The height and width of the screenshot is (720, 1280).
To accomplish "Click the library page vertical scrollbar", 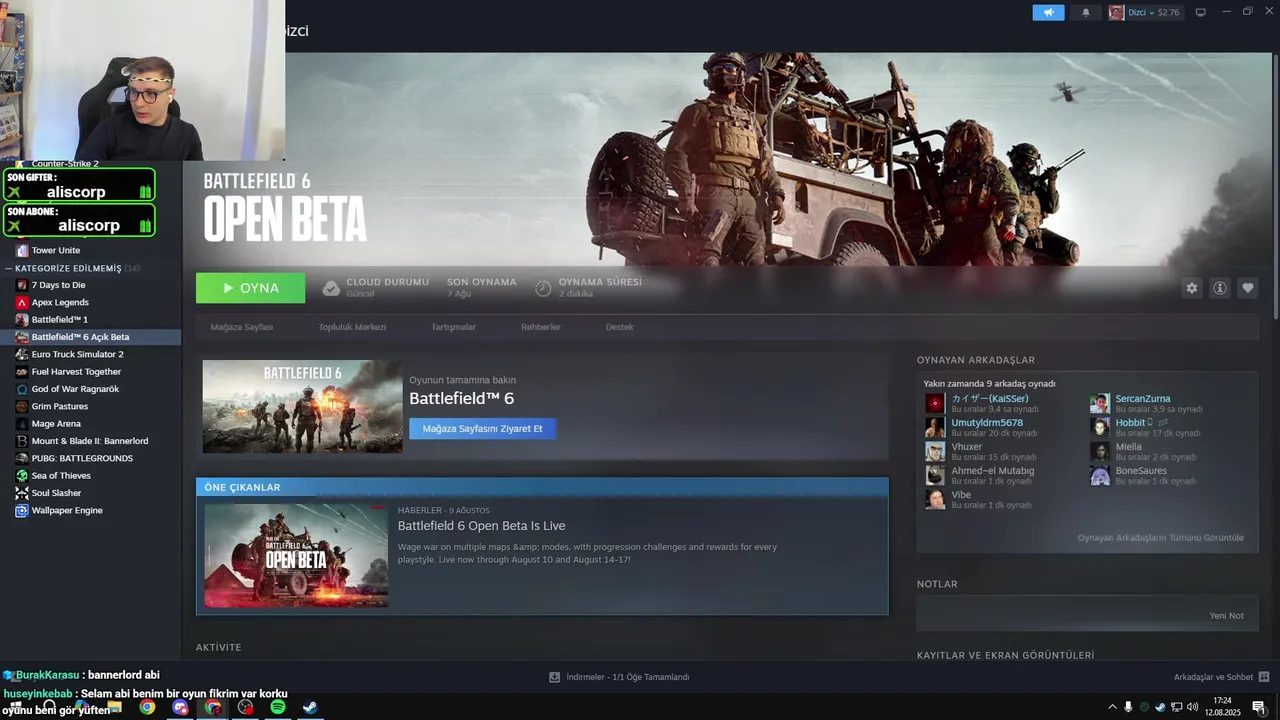I will pos(1275,185).
